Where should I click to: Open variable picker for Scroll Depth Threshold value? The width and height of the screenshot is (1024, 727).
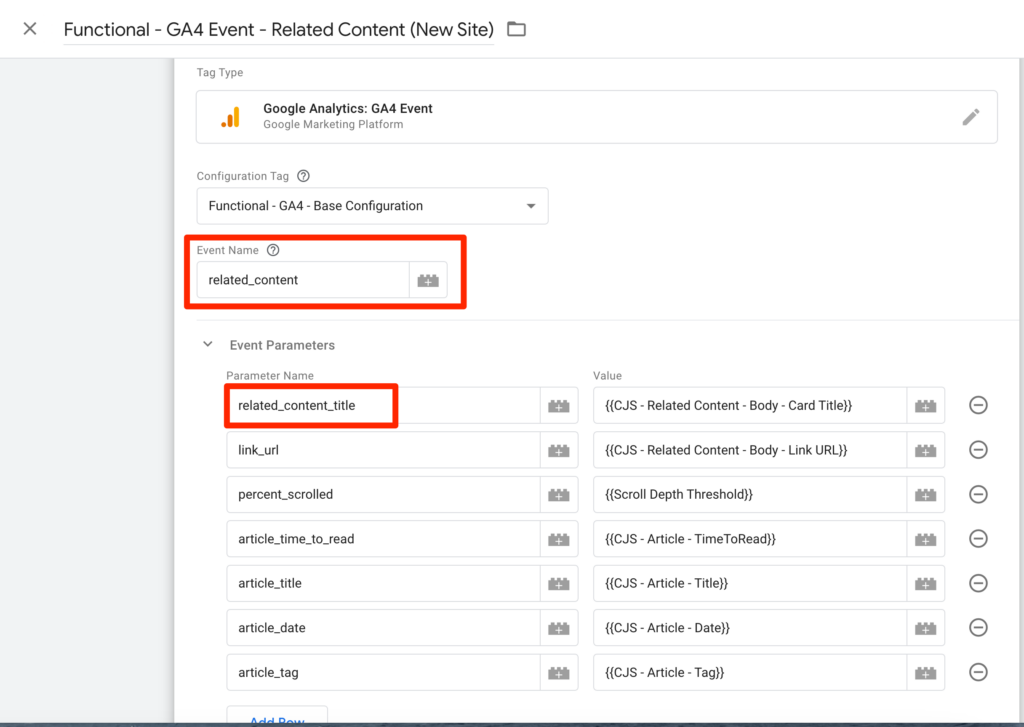point(925,495)
